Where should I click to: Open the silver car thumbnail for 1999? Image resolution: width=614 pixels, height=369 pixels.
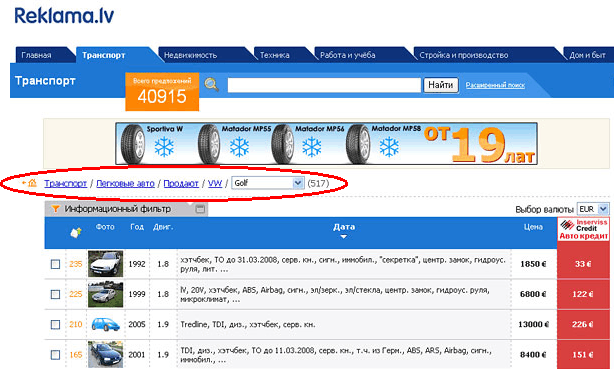105,294
